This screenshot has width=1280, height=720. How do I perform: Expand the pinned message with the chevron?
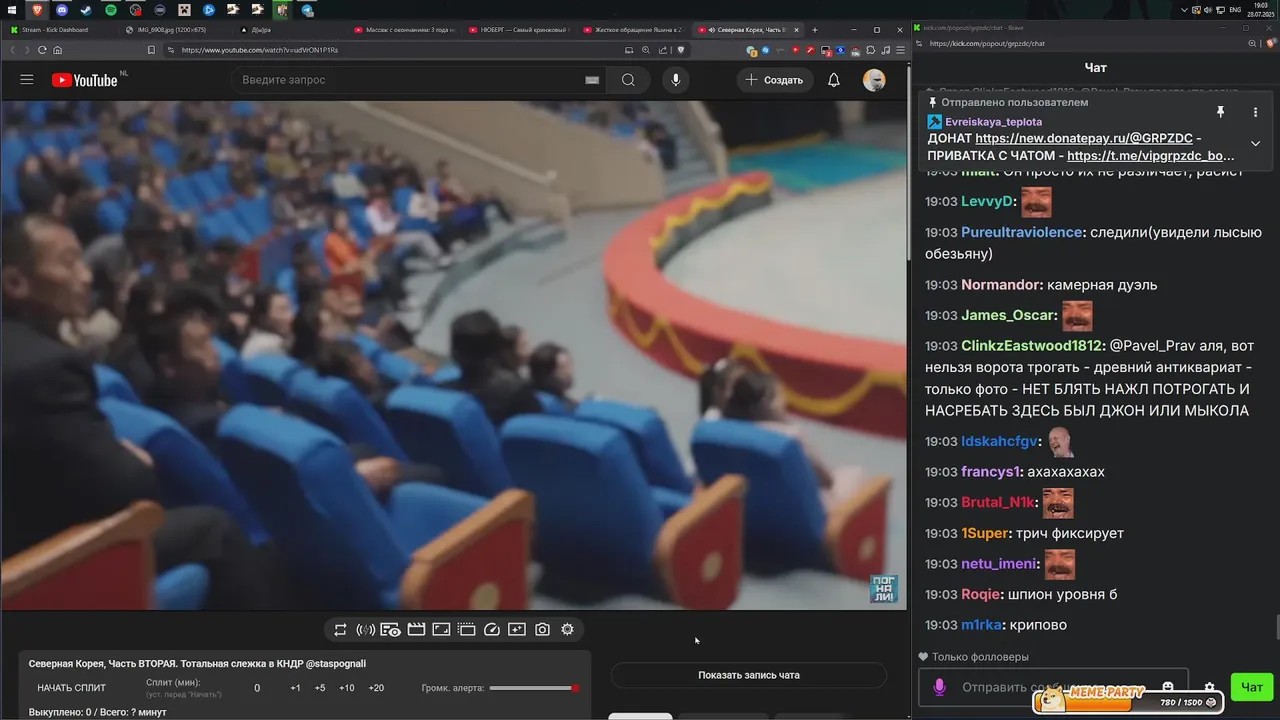pyautogui.click(x=1256, y=143)
